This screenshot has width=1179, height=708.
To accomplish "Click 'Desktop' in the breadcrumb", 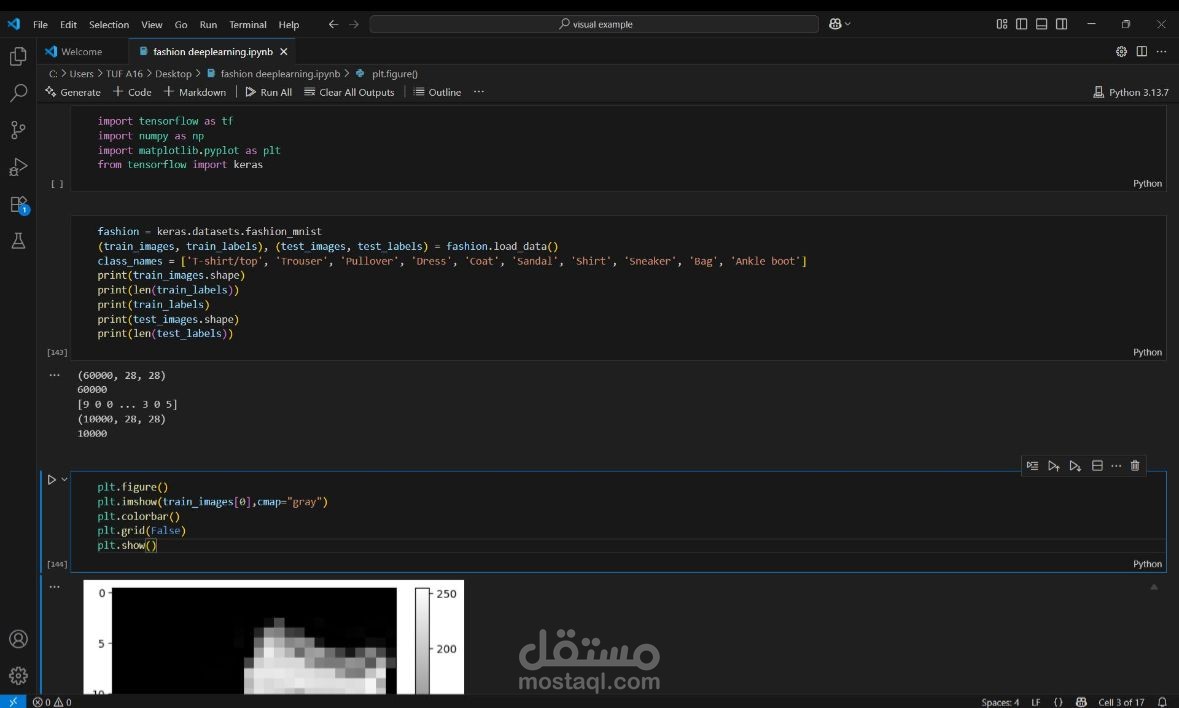I will (x=174, y=74).
